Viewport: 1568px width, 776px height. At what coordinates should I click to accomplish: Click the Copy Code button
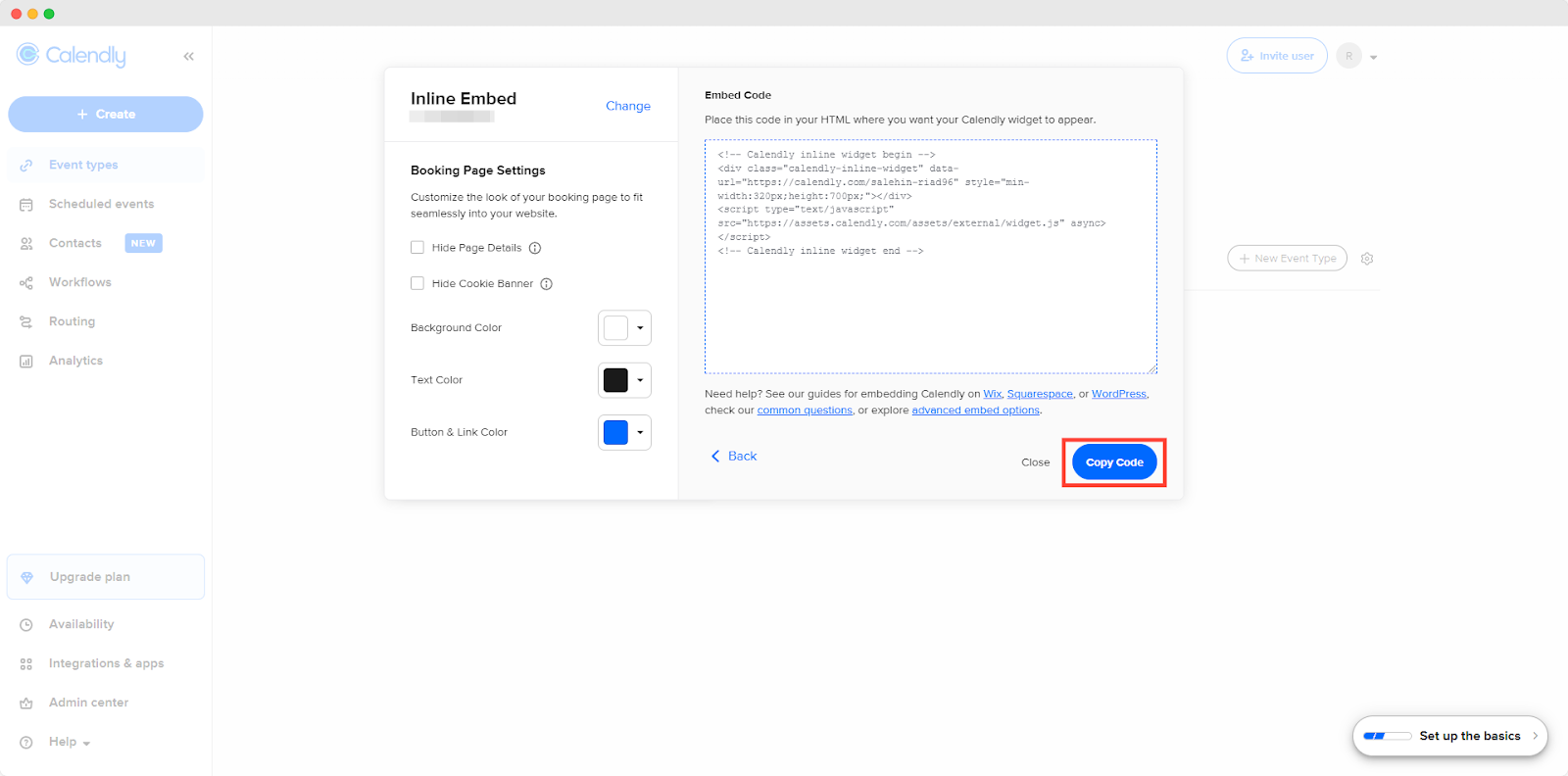pyautogui.click(x=1114, y=462)
